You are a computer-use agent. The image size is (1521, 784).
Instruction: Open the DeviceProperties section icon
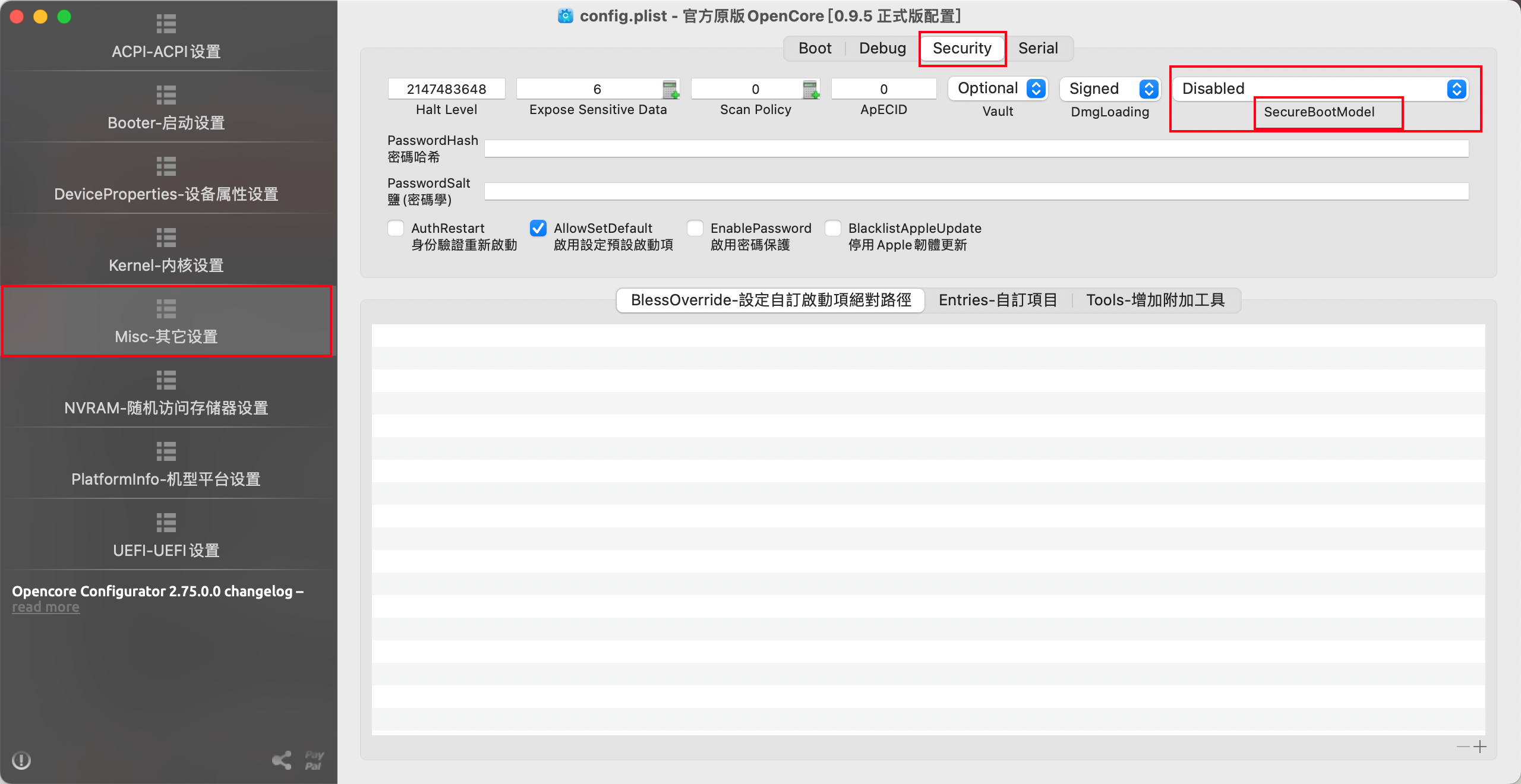tap(166, 166)
